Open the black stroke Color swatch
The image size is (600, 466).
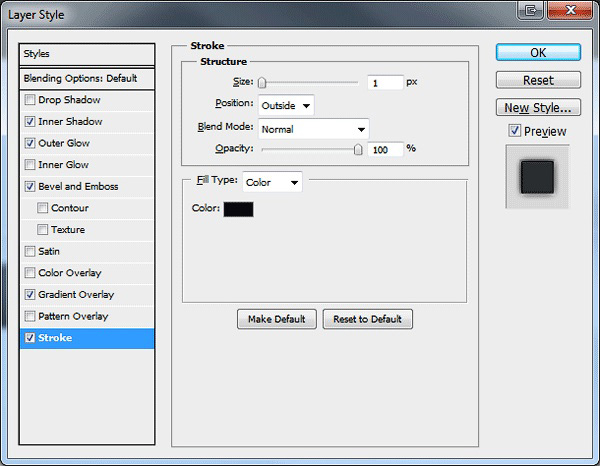click(238, 209)
